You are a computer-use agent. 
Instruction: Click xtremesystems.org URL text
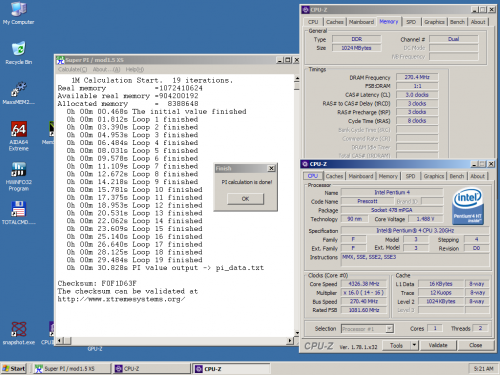(x=121, y=299)
